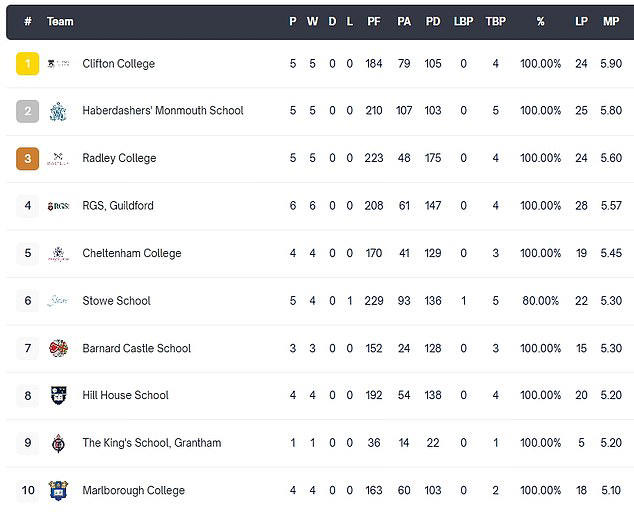Click the % column header
This screenshot has width=634, height=515.
pyautogui.click(x=540, y=21)
